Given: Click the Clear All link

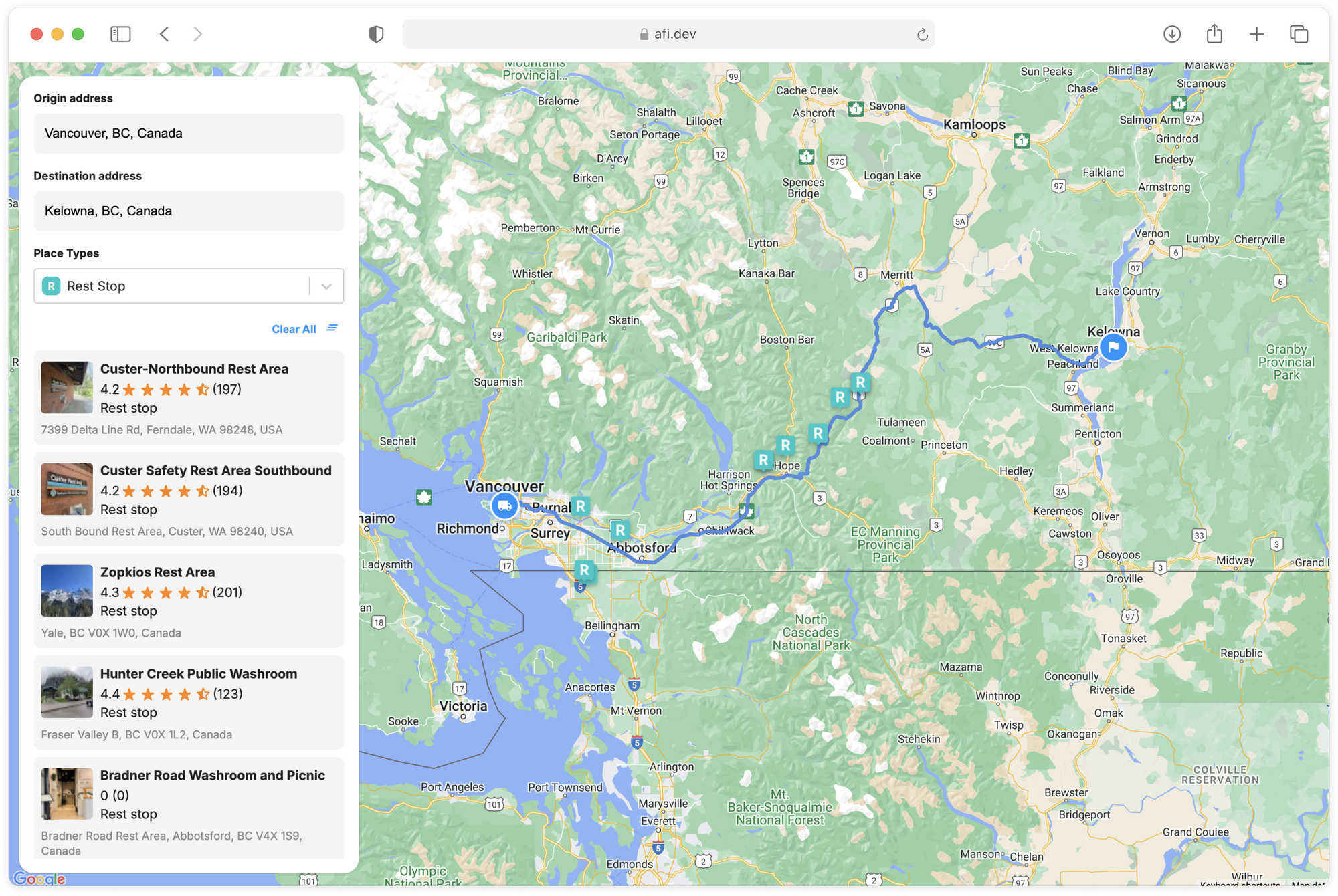Looking at the screenshot, I should (294, 328).
